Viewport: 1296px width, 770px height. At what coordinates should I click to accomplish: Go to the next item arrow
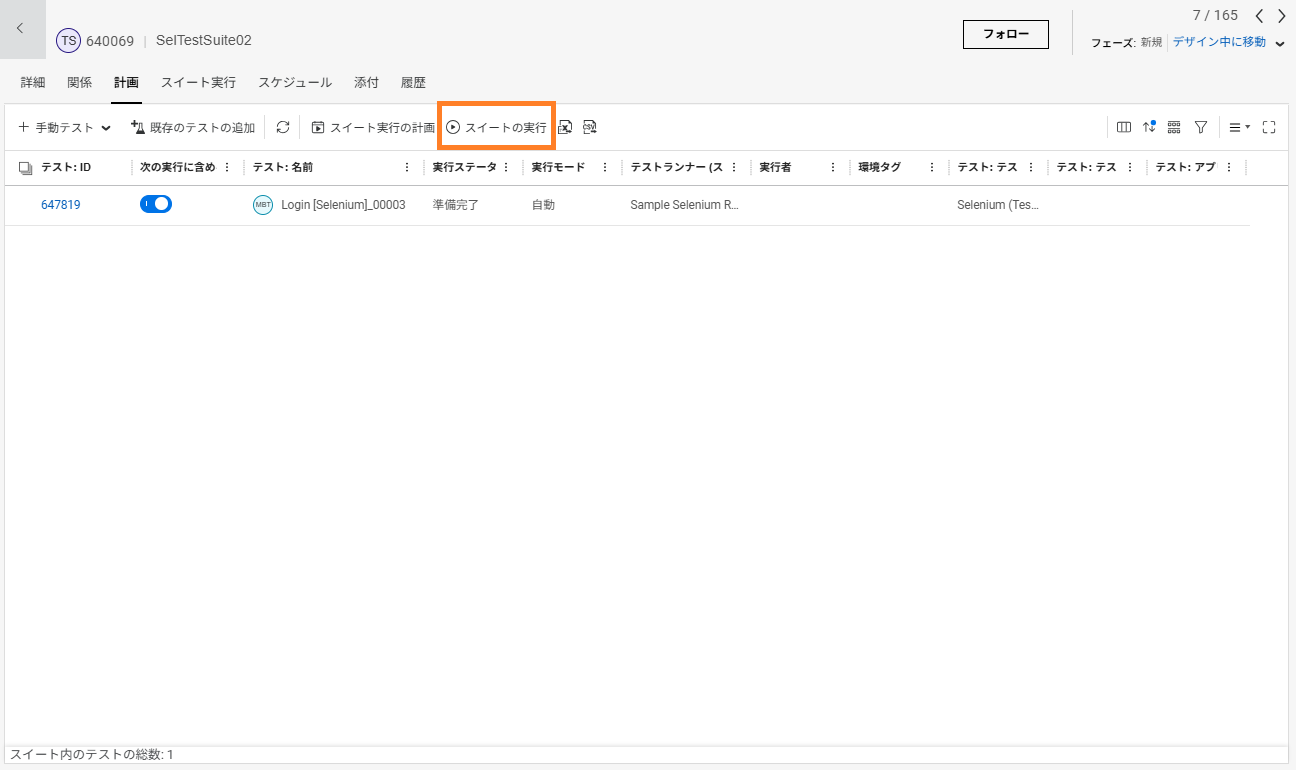click(x=1282, y=16)
